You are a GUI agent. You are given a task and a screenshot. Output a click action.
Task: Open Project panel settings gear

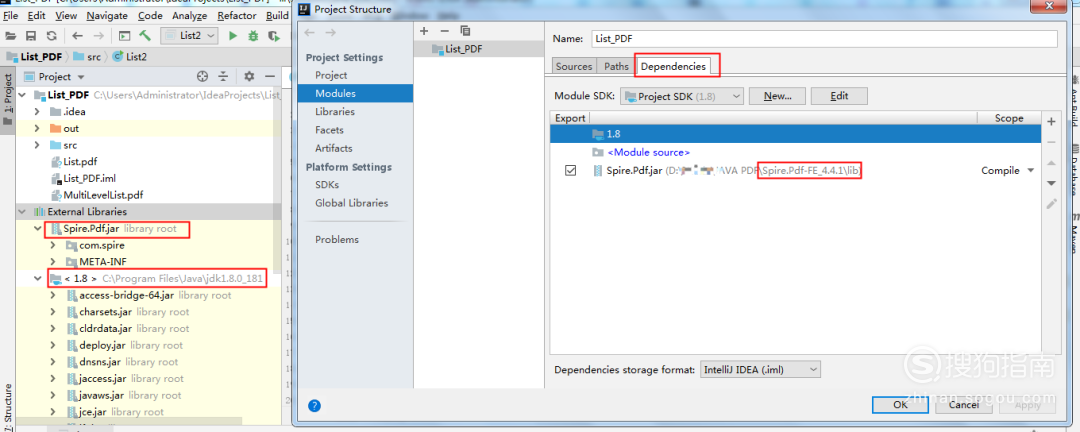tap(249, 76)
